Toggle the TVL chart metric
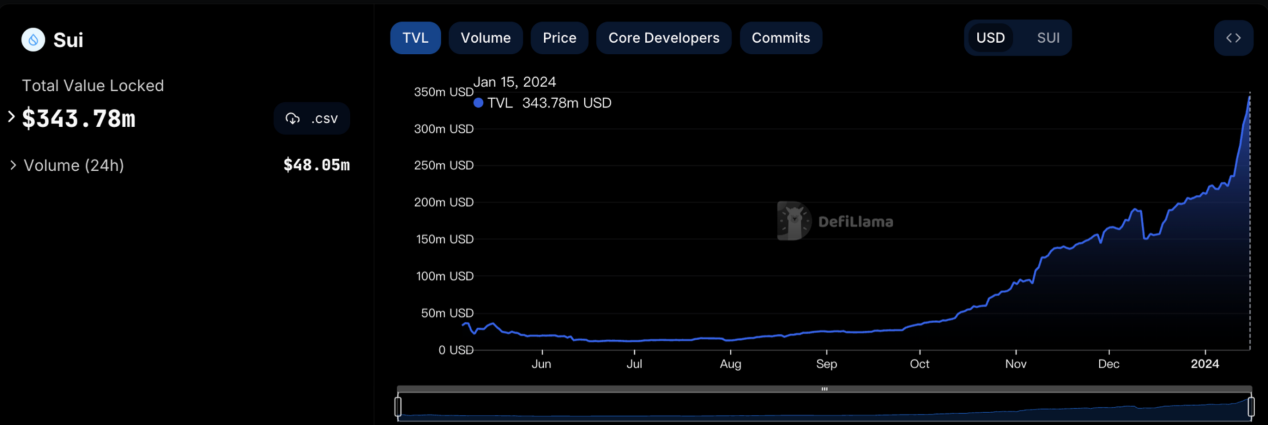The image size is (1268, 425). click(415, 38)
